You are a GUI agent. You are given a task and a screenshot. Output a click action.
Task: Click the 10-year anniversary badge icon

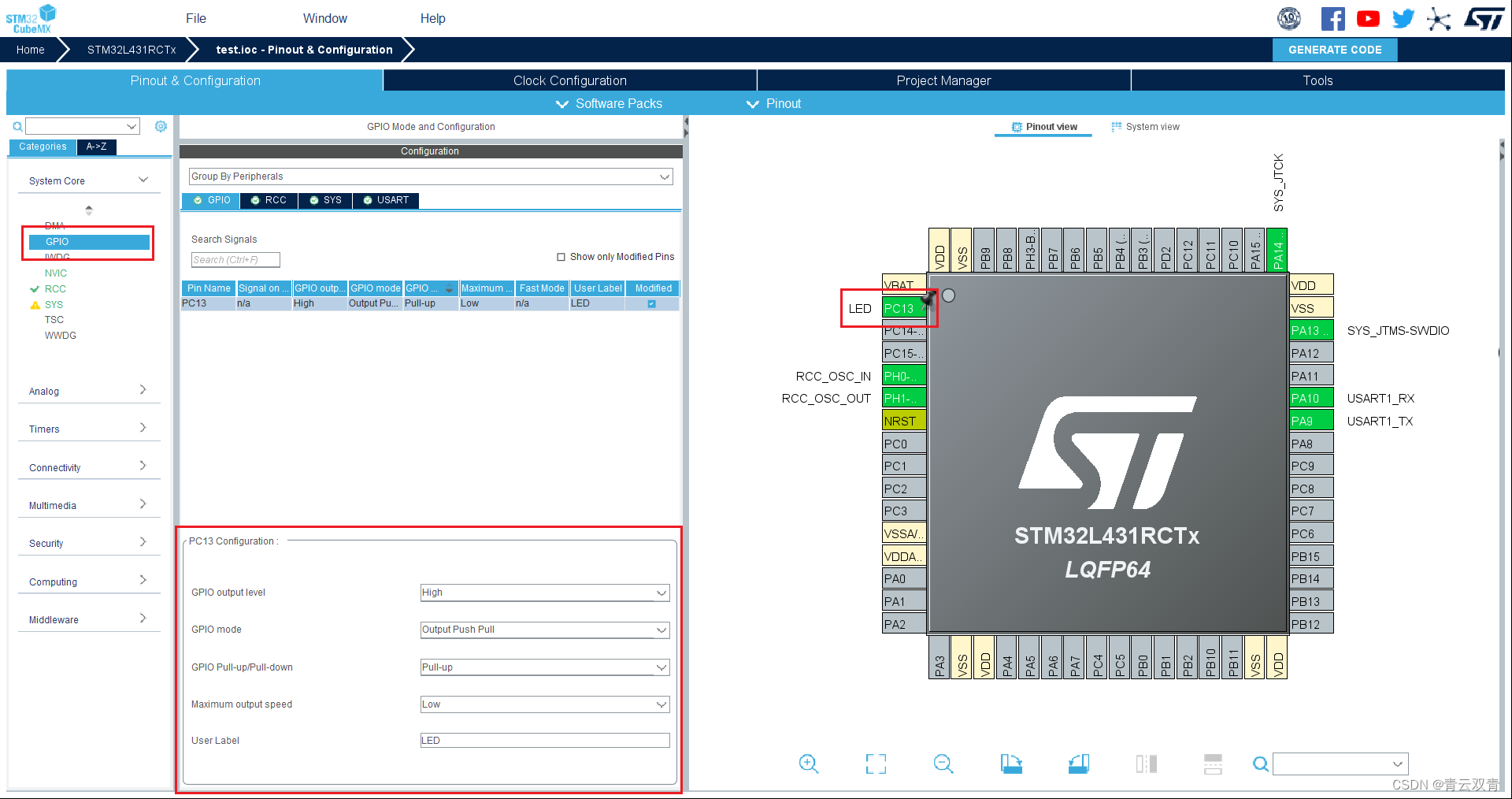[1289, 19]
